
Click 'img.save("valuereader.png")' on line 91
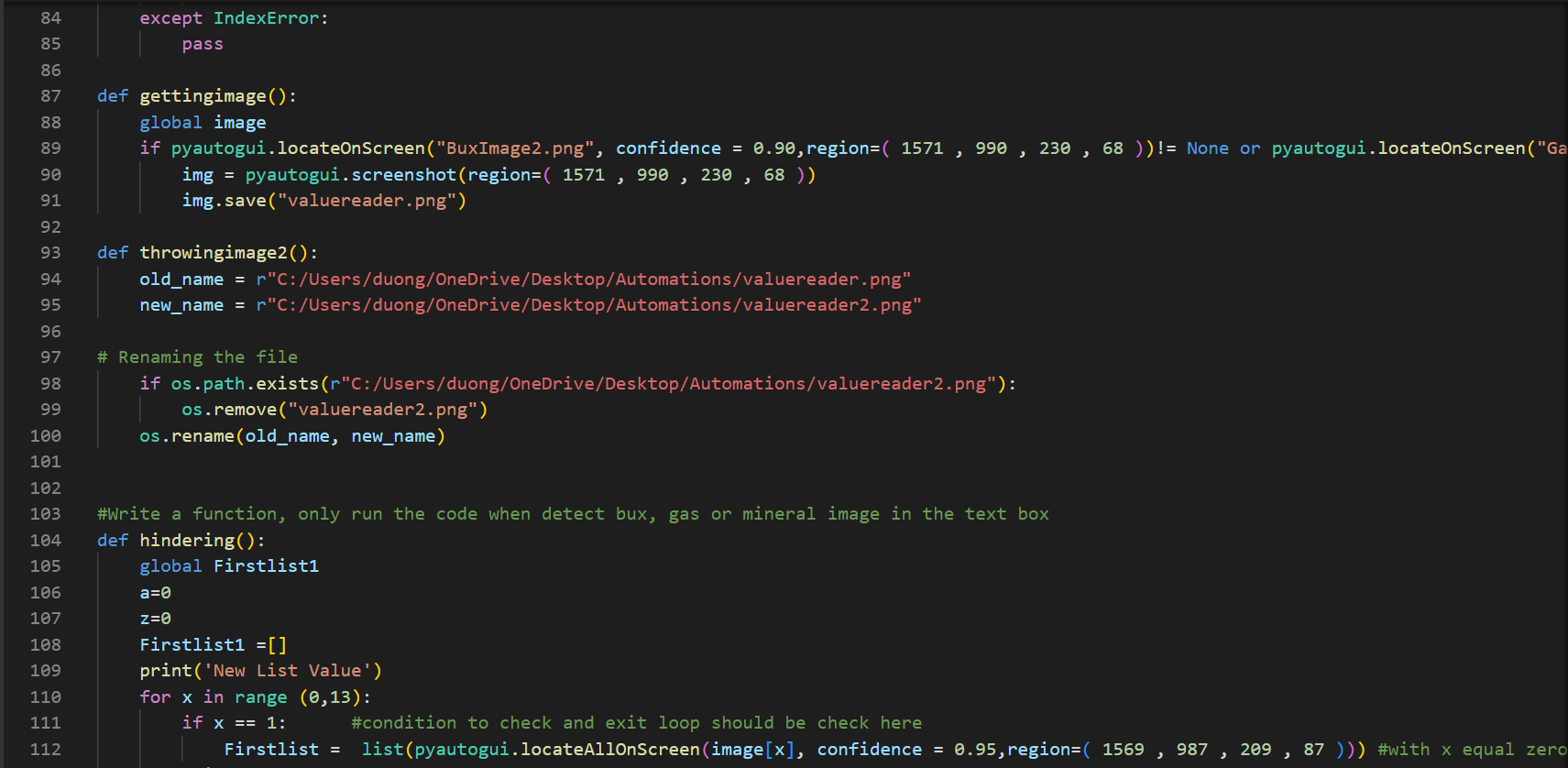coord(324,201)
